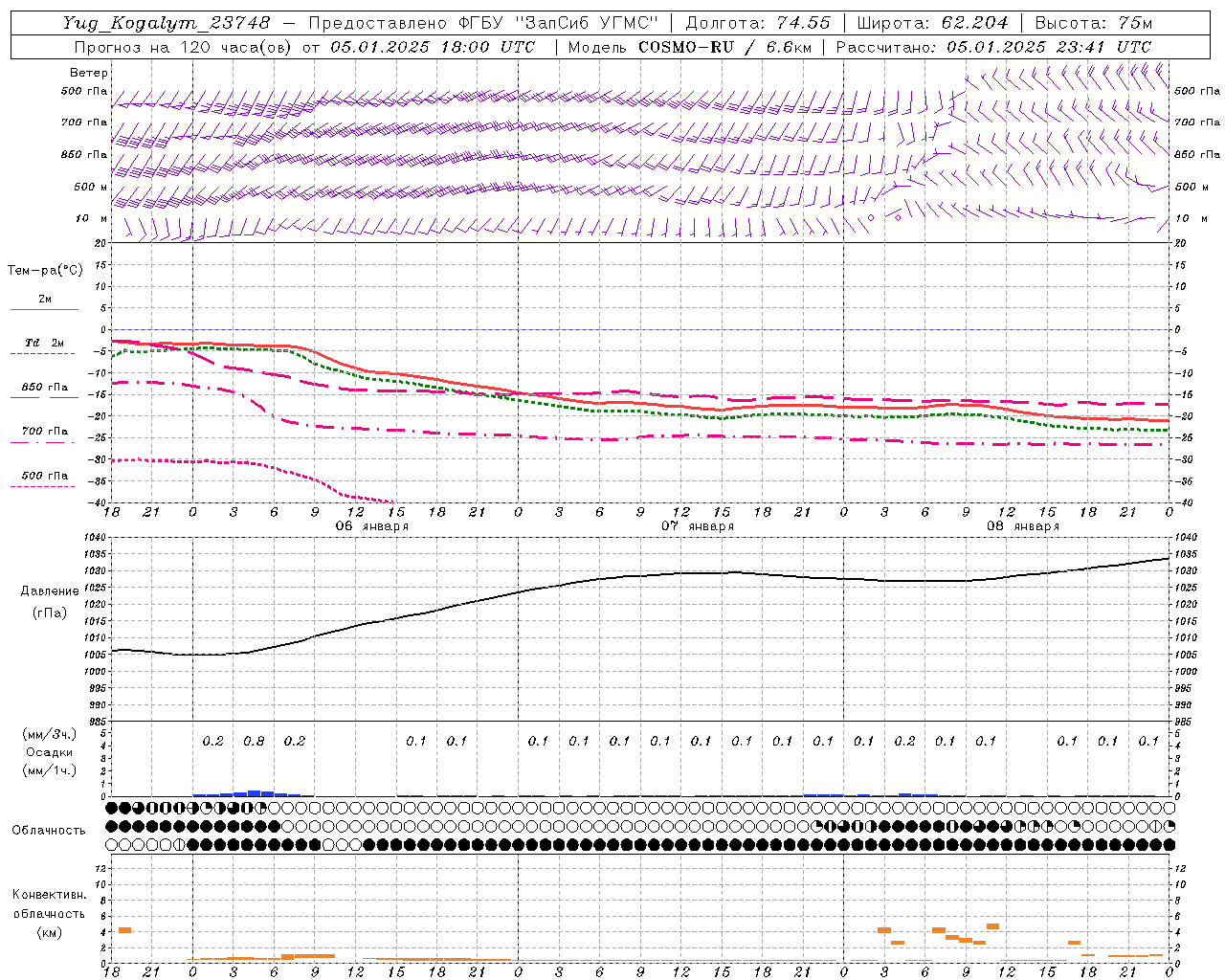Click the Ветер panel label
This screenshot has width=1225, height=980.
89,73
